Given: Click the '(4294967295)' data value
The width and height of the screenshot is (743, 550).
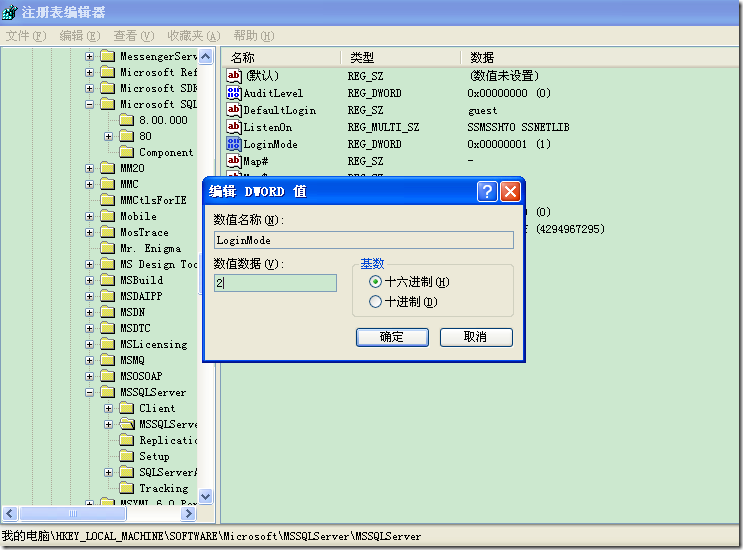Looking at the screenshot, I should pyautogui.click(x=571, y=229).
